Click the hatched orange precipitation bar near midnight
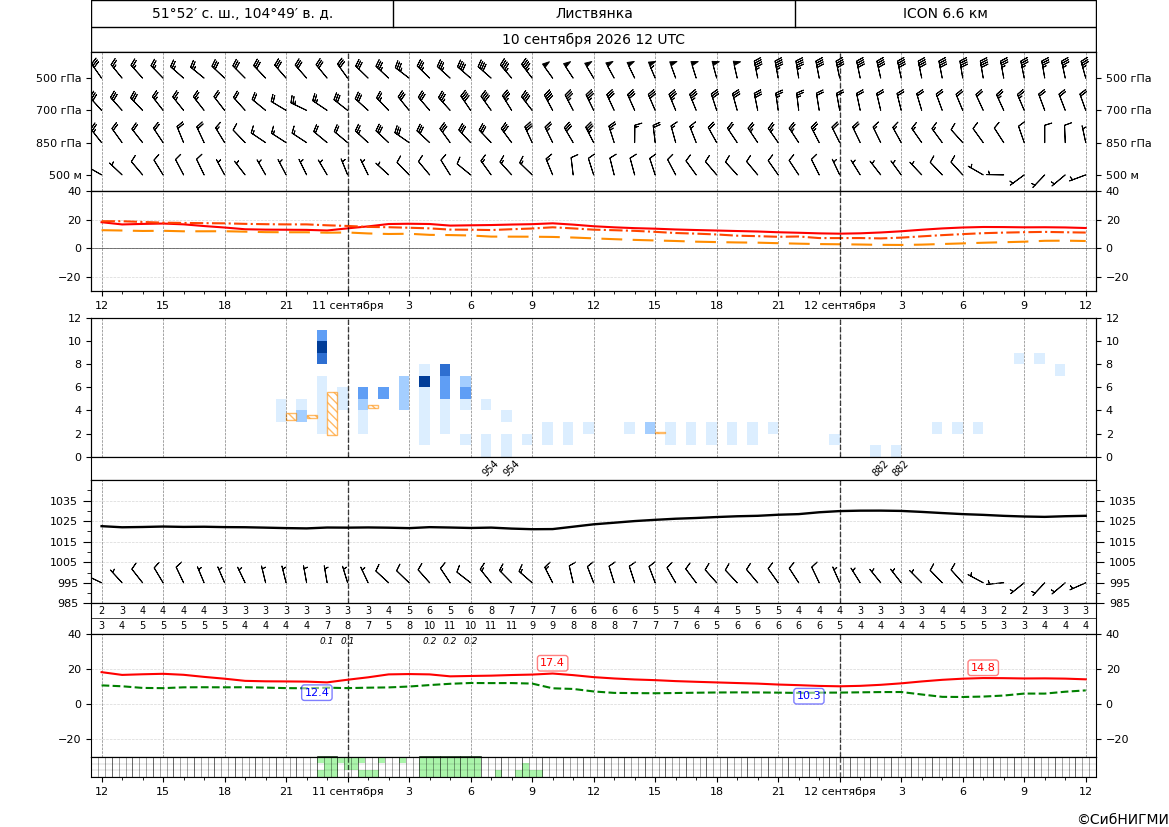1169x827 pixels. point(333,414)
